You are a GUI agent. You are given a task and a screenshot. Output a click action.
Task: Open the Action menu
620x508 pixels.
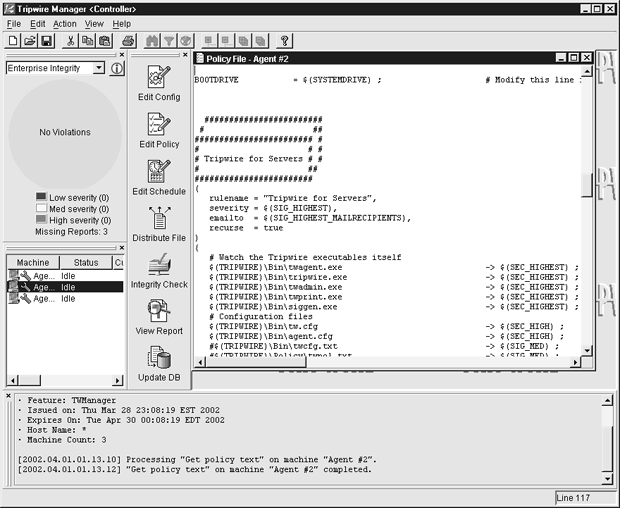tap(65, 24)
